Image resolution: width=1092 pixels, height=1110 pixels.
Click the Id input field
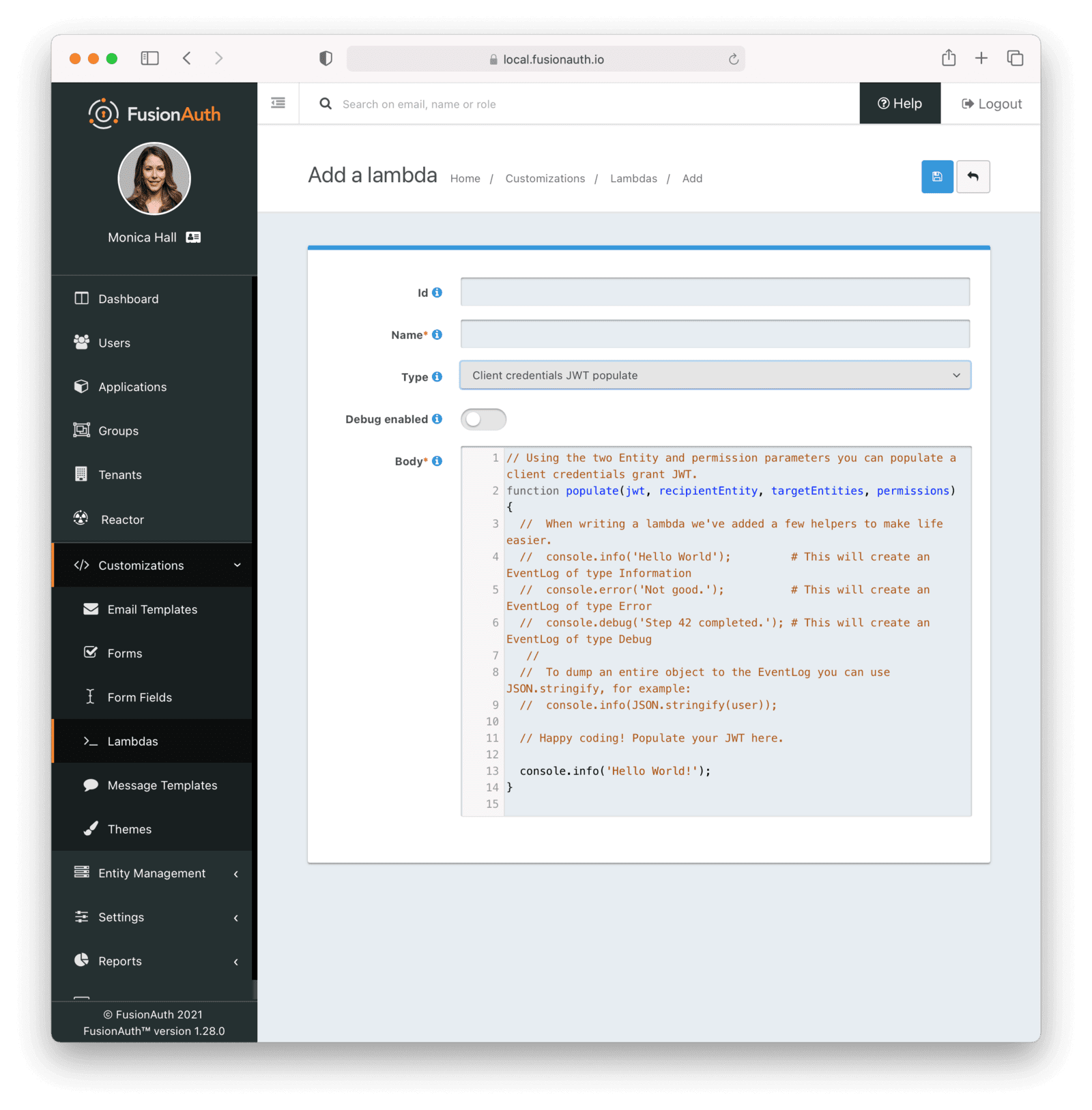point(715,291)
